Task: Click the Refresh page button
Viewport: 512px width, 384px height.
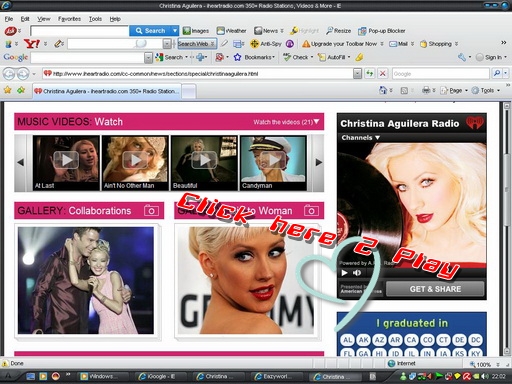Action: [x=369, y=73]
